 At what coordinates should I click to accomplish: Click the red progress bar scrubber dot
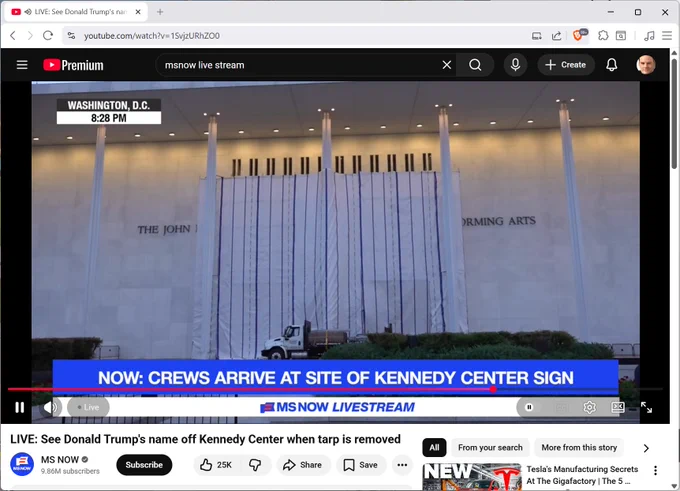[493, 390]
